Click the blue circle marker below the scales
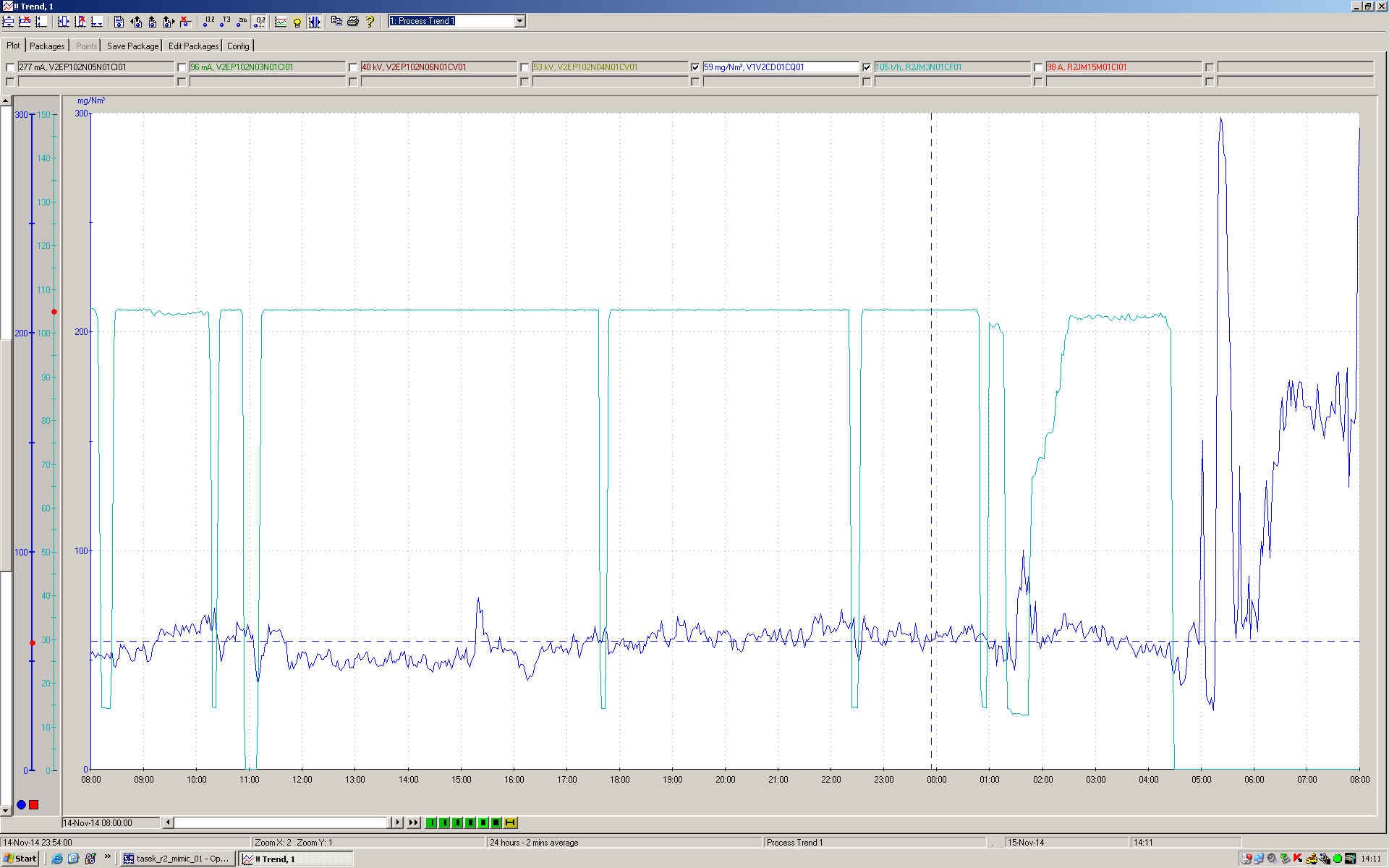The width and height of the screenshot is (1389, 868). coord(21,804)
